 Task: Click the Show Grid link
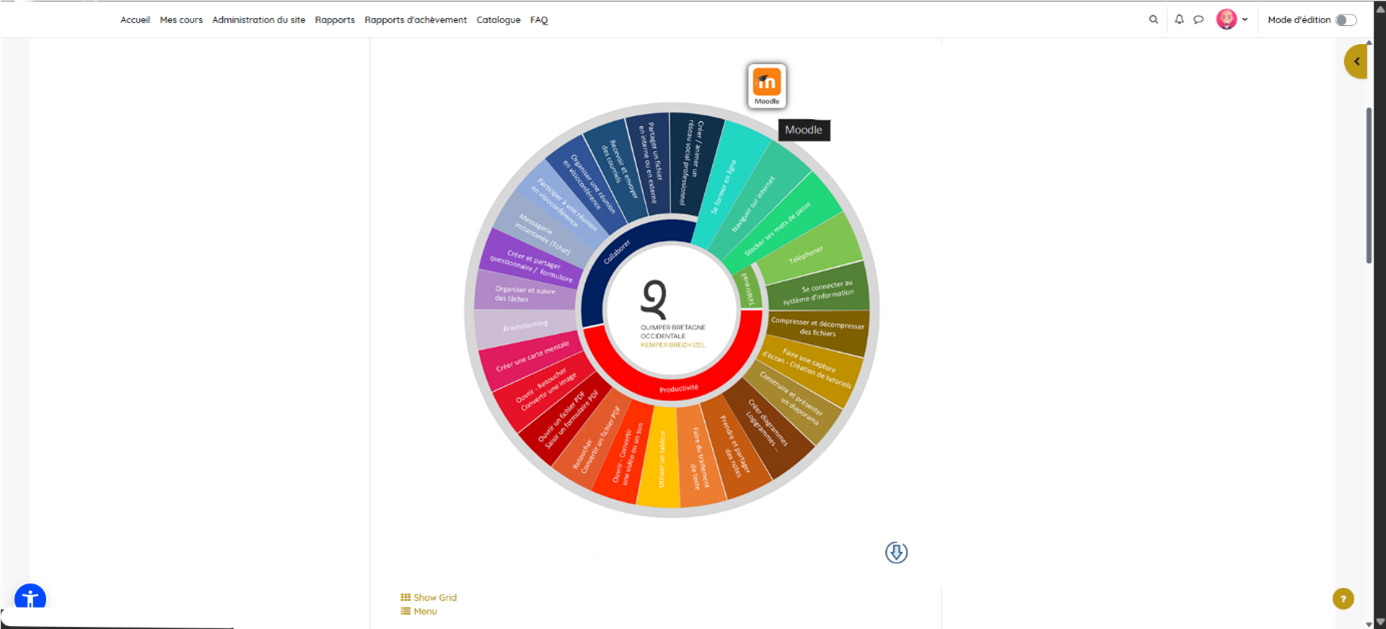(x=434, y=597)
